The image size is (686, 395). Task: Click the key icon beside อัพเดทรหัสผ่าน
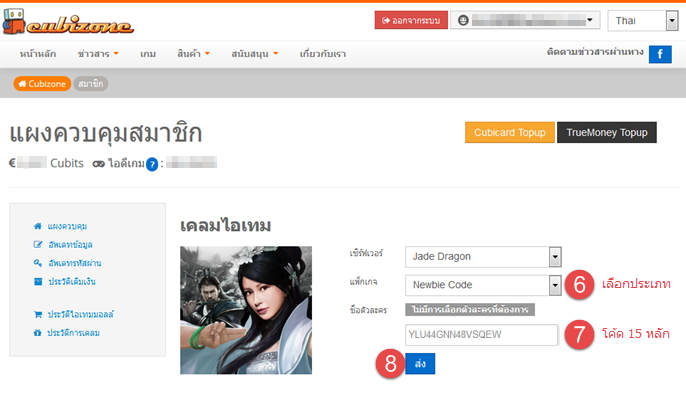point(38,263)
